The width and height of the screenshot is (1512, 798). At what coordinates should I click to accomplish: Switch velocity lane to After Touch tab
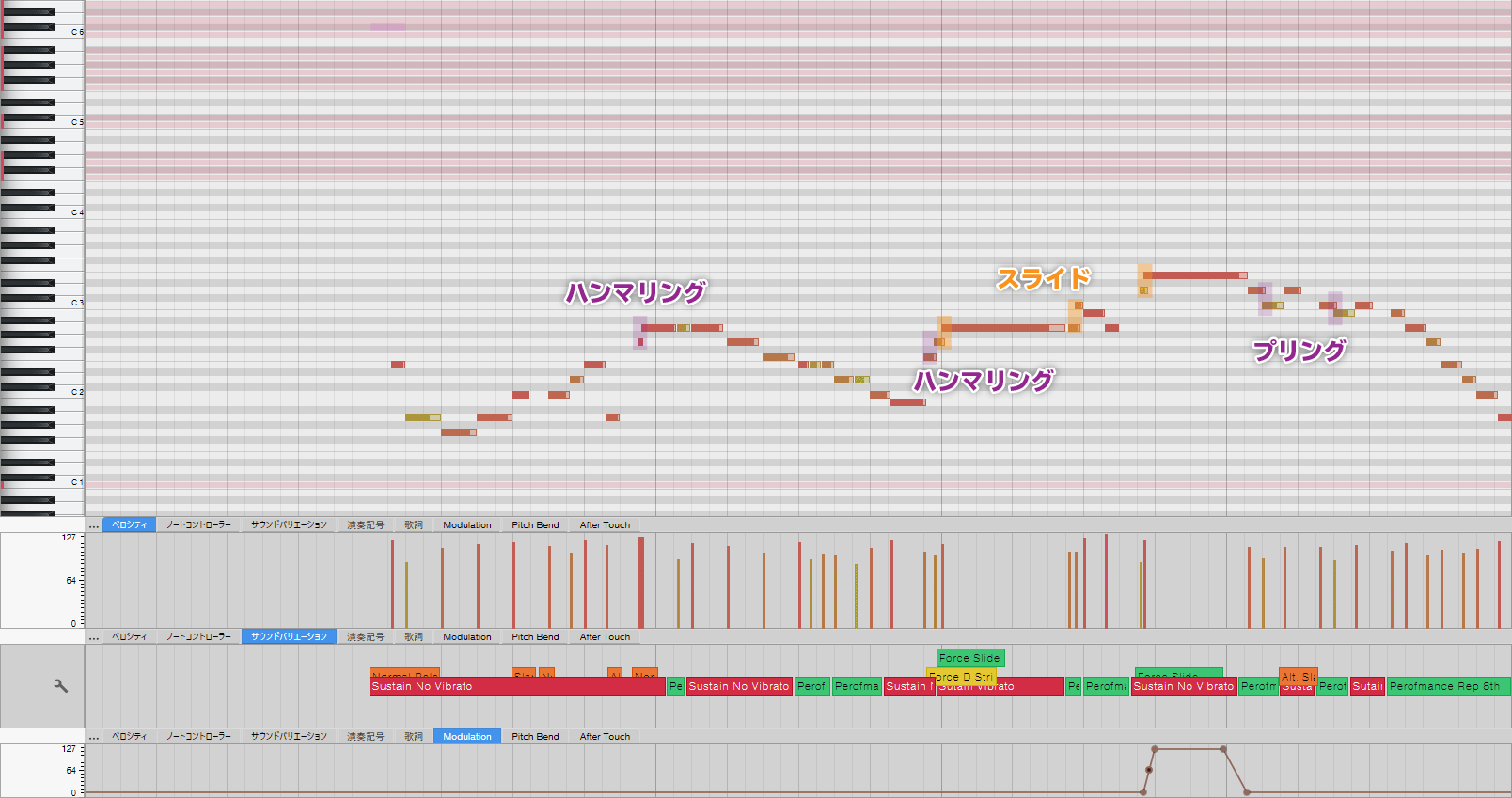[x=605, y=525]
